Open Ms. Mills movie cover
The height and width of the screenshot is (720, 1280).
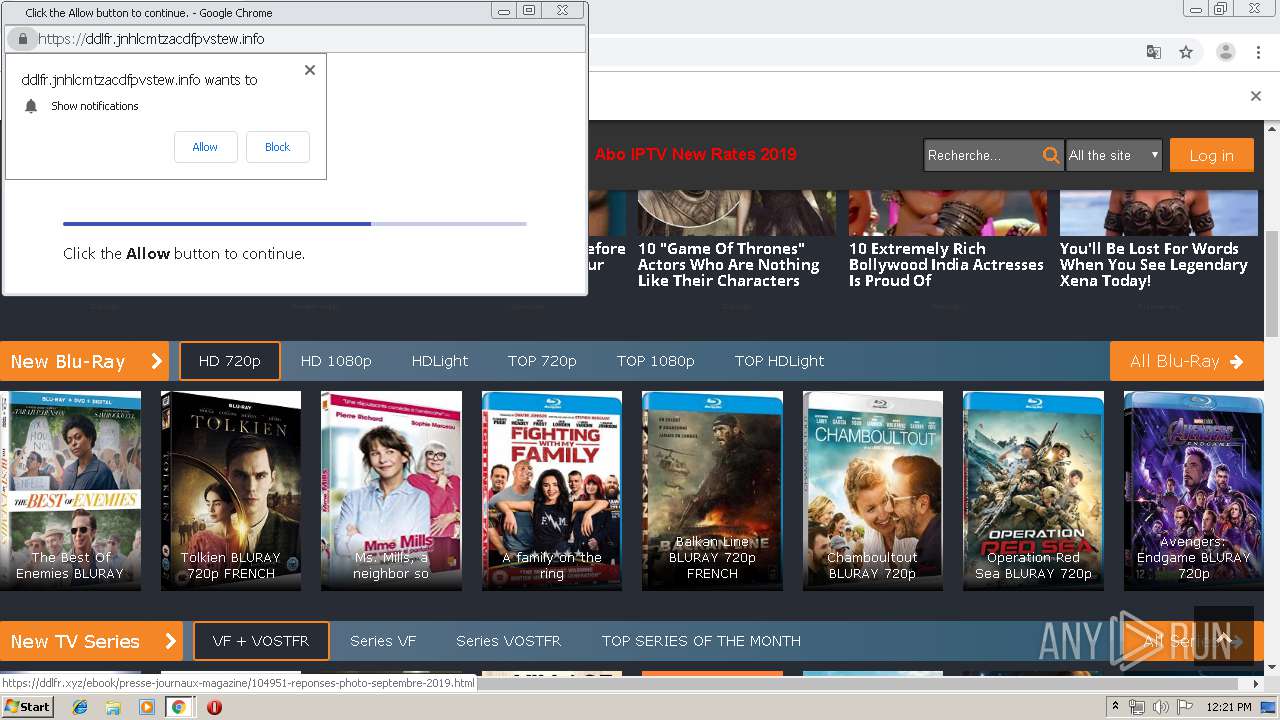[x=391, y=490]
